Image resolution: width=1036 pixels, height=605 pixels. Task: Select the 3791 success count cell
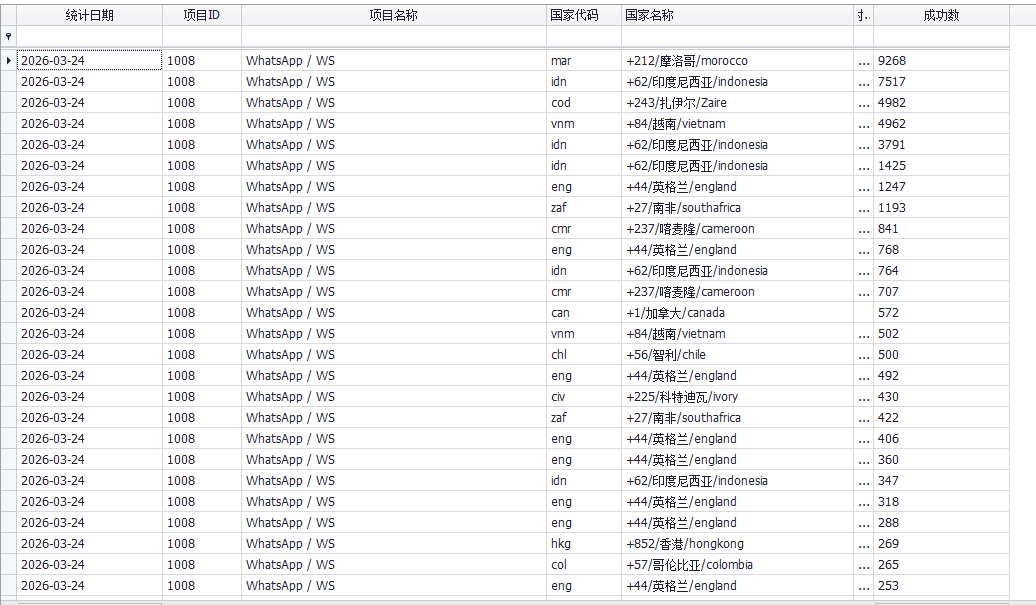click(x=941, y=145)
